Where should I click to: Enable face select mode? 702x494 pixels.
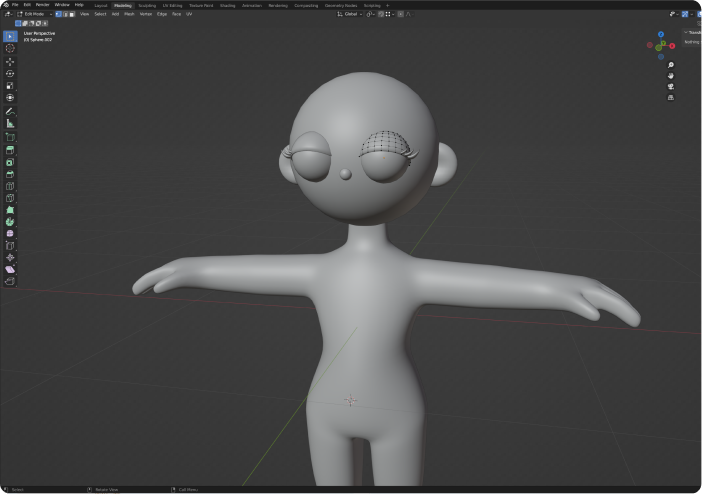[72, 14]
